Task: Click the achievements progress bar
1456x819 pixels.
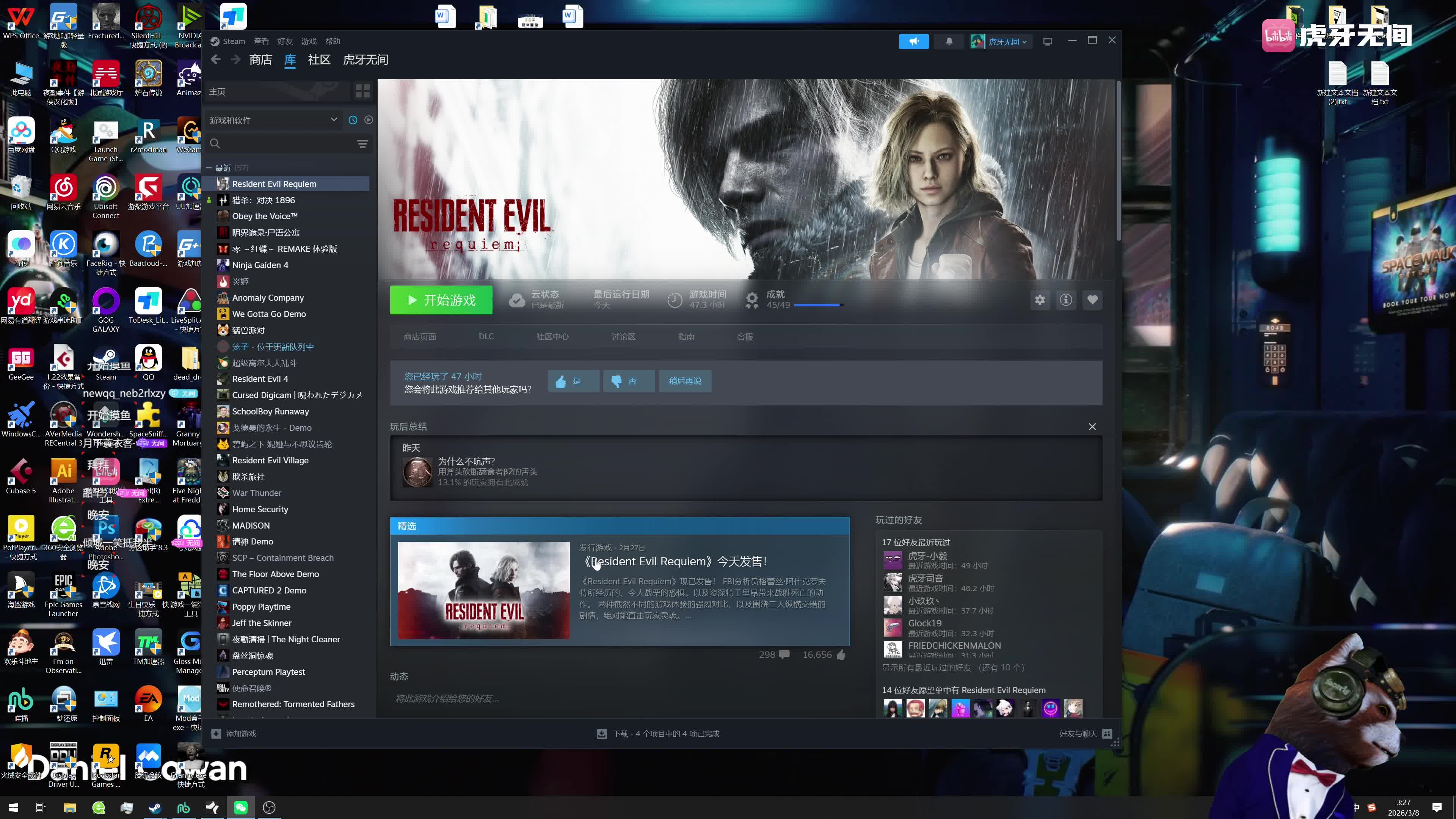Action: pos(819,304)
